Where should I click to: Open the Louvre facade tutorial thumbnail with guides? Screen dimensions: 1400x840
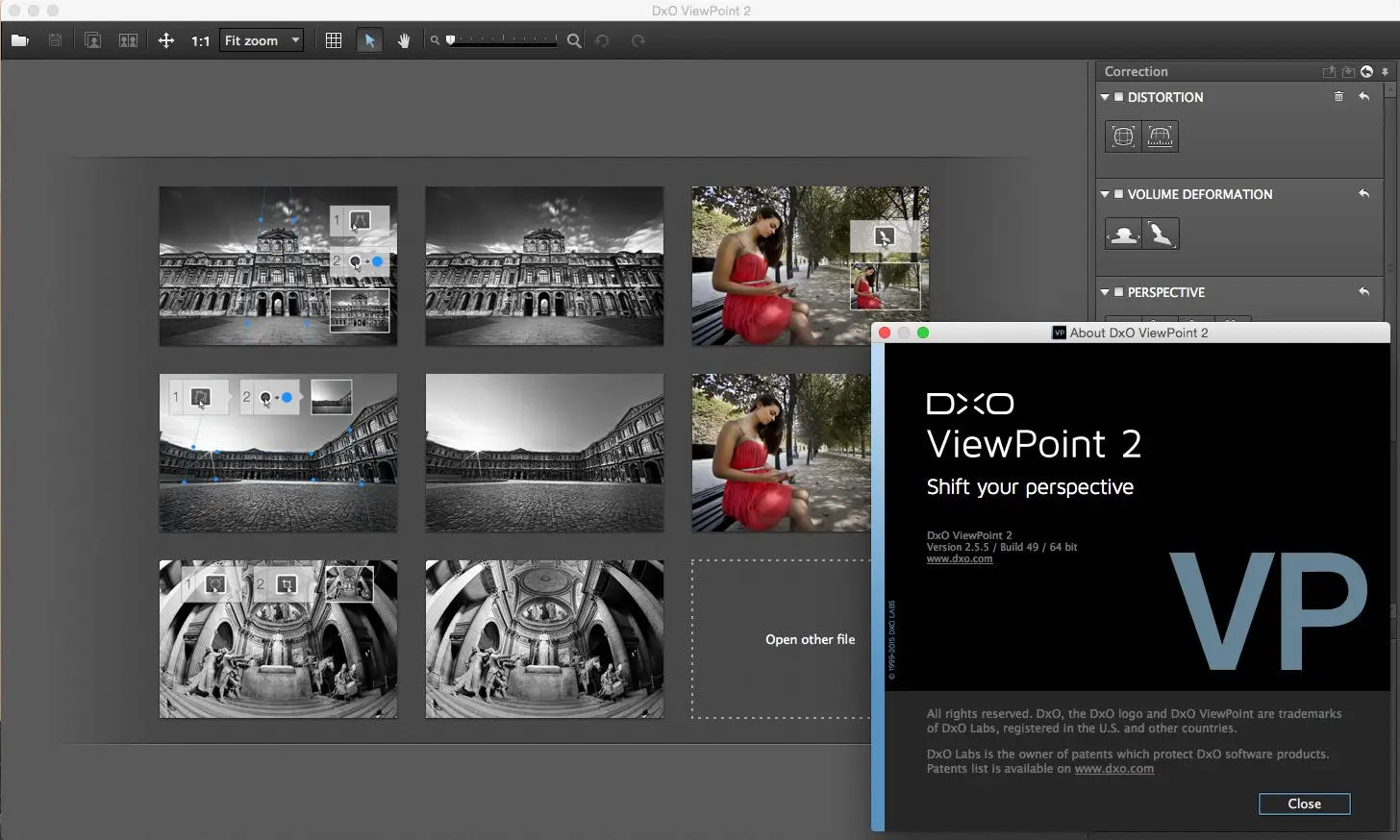[x=278, y=266]
